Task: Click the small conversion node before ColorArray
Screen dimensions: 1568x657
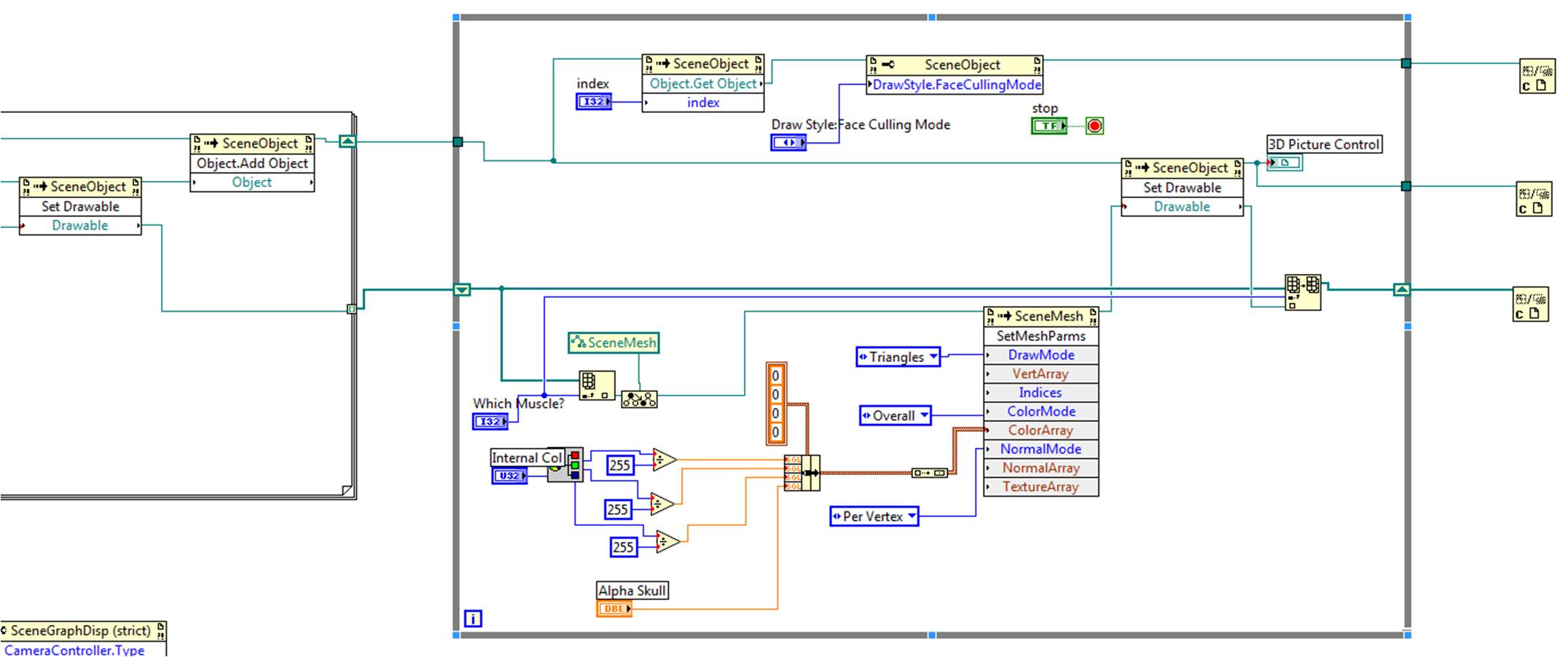Action: coord(930,473)
